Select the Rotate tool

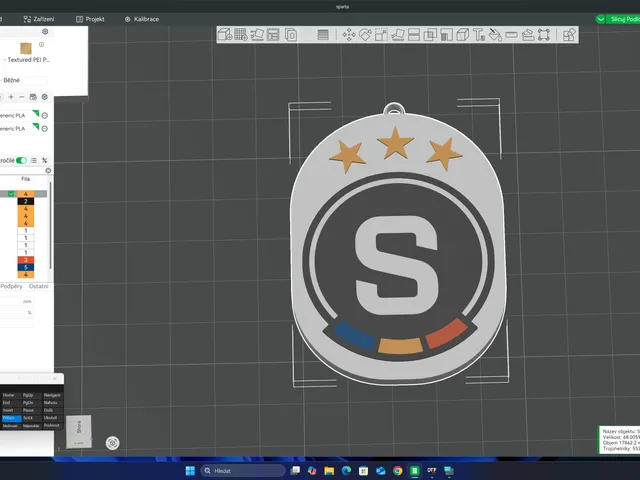365,35
